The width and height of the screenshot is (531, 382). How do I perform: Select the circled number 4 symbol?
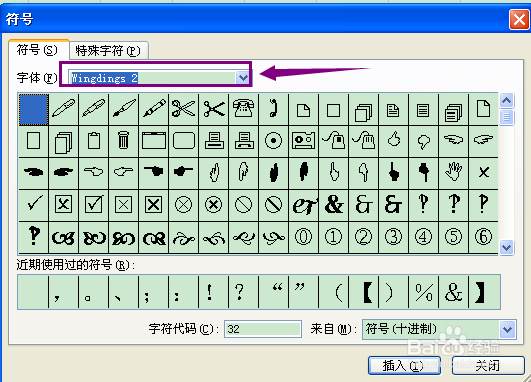tap(423, 237)
